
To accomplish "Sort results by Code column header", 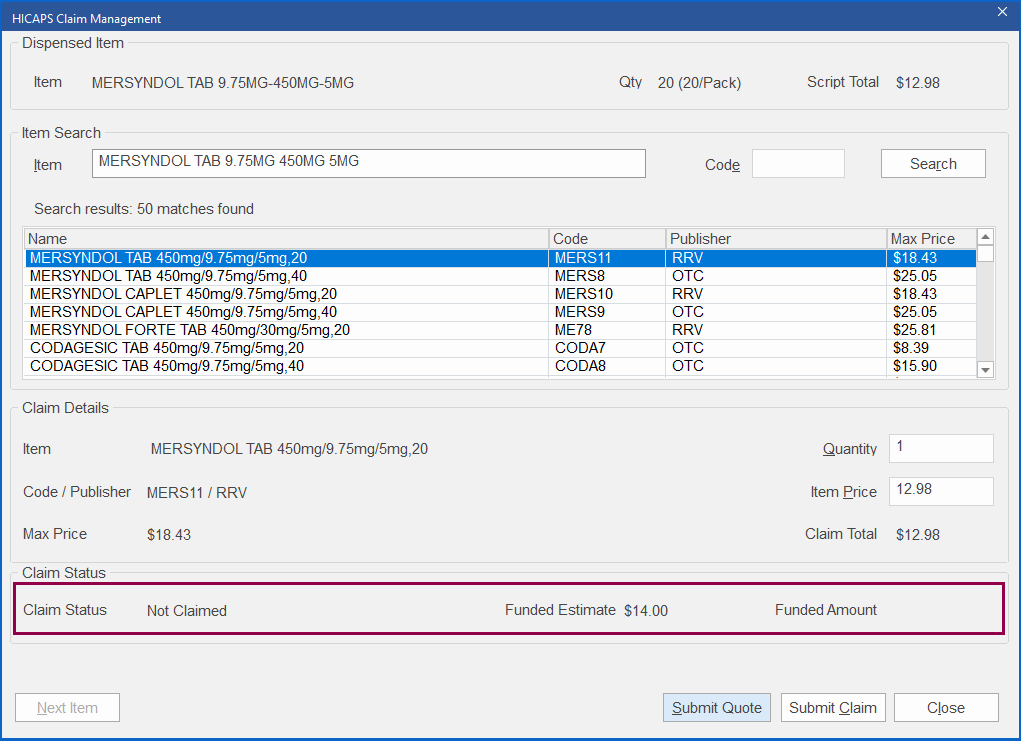I will coord(607,239).
